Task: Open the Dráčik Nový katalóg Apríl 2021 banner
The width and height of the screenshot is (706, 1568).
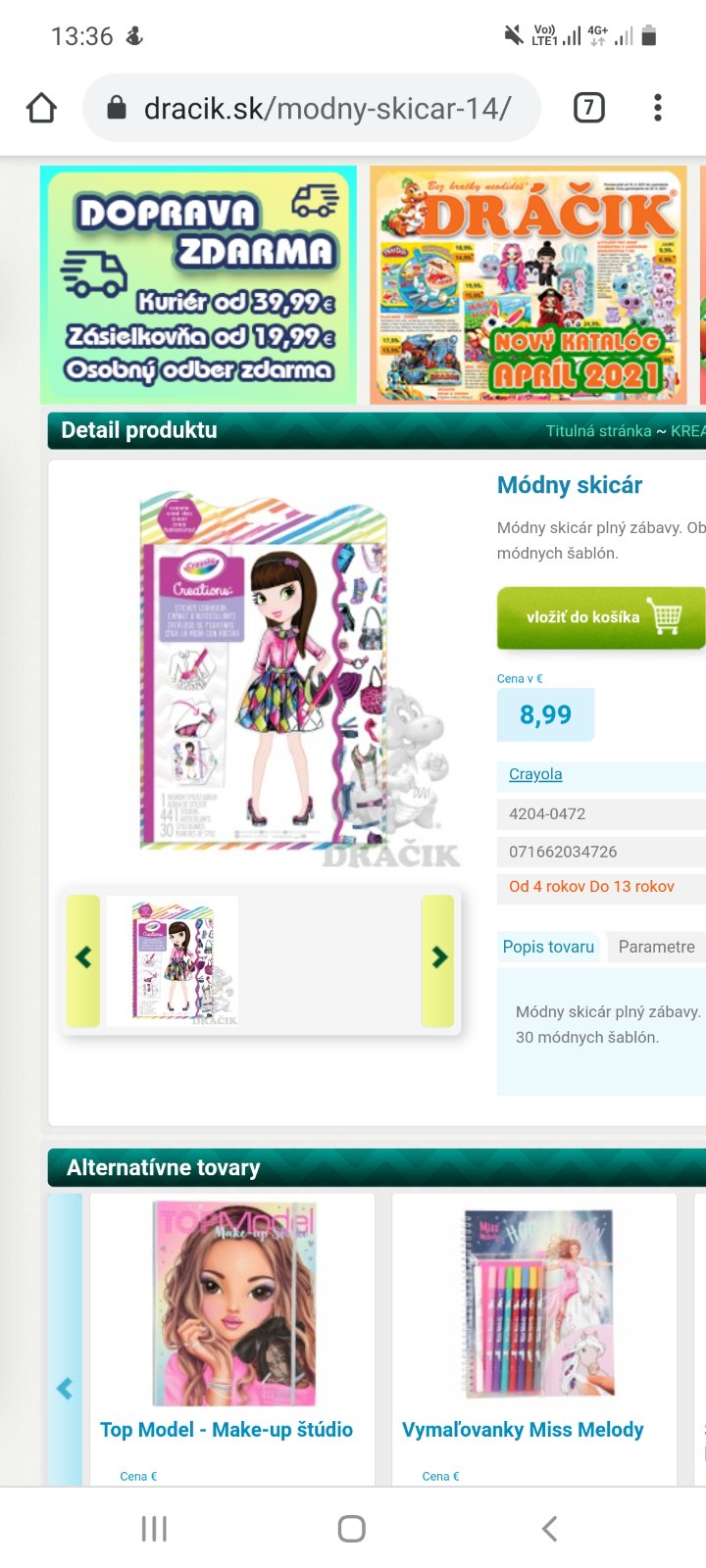Action: (x=529, y=284)
